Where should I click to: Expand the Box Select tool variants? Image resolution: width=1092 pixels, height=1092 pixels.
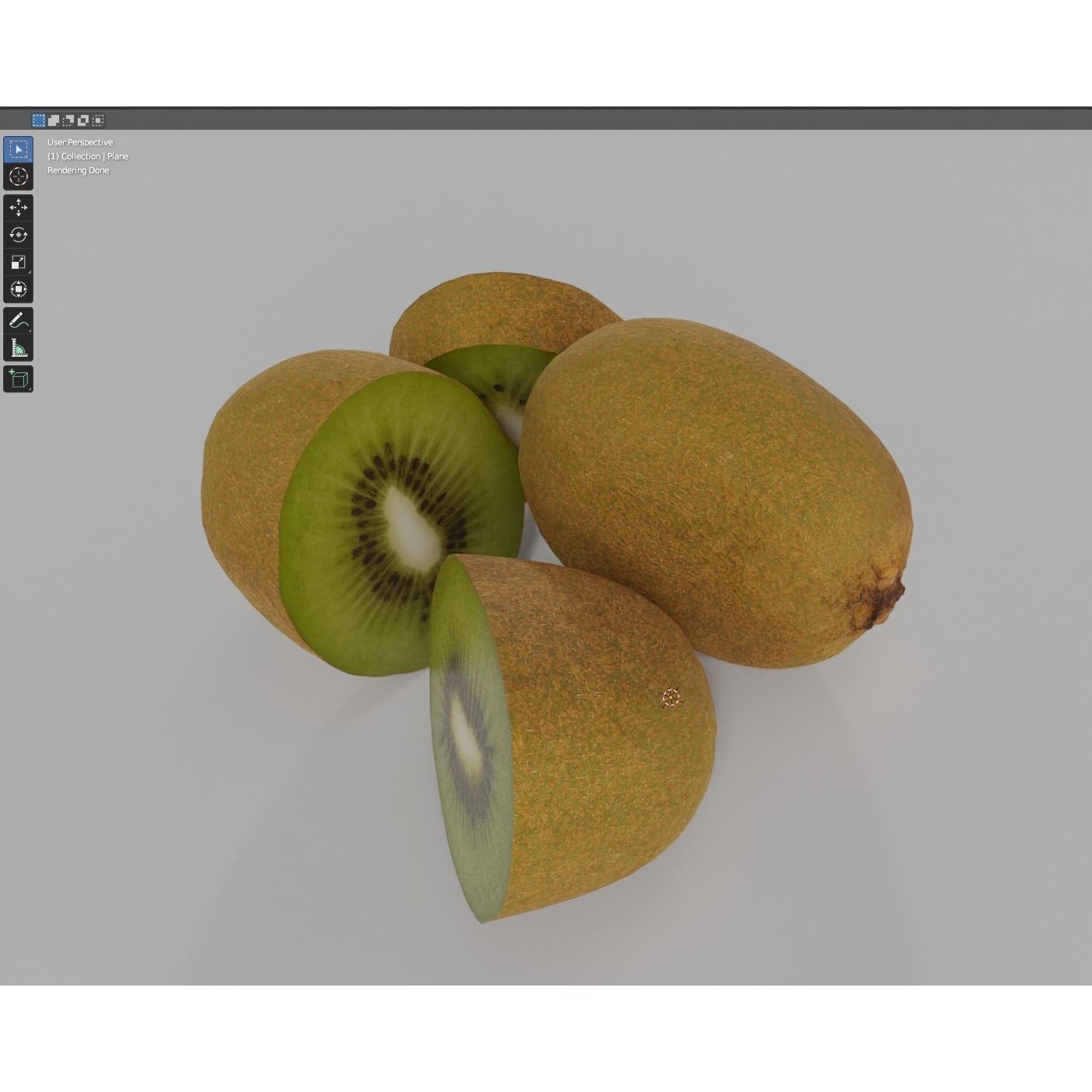coord(28,158)
